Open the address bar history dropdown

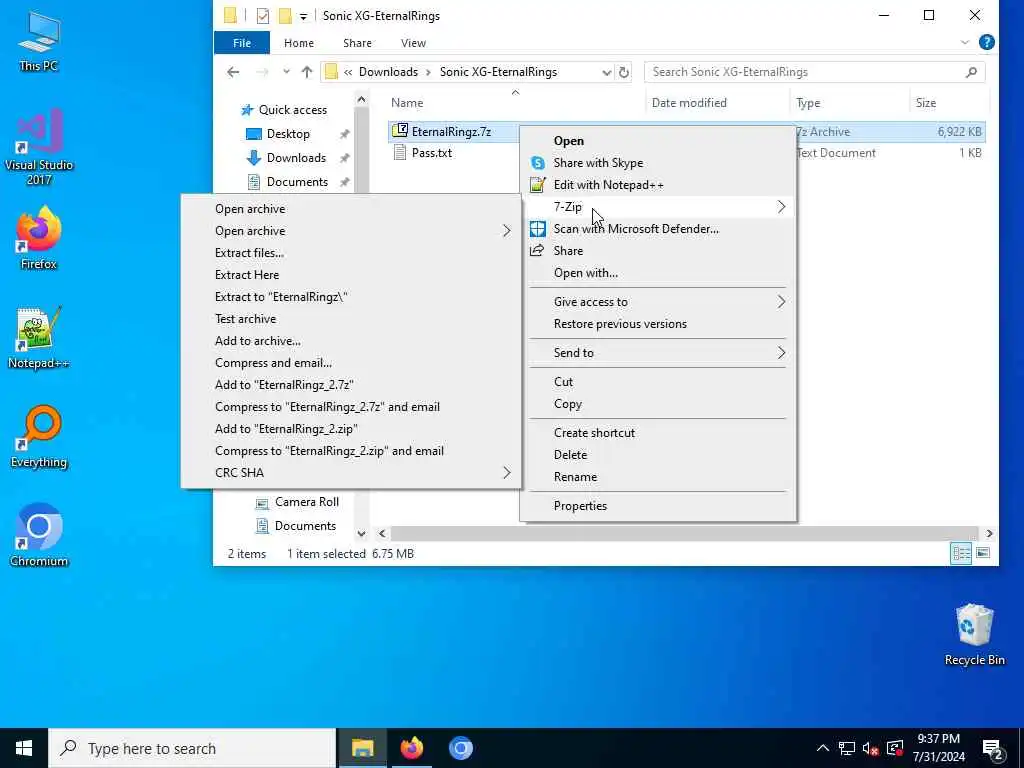[606, 72]
